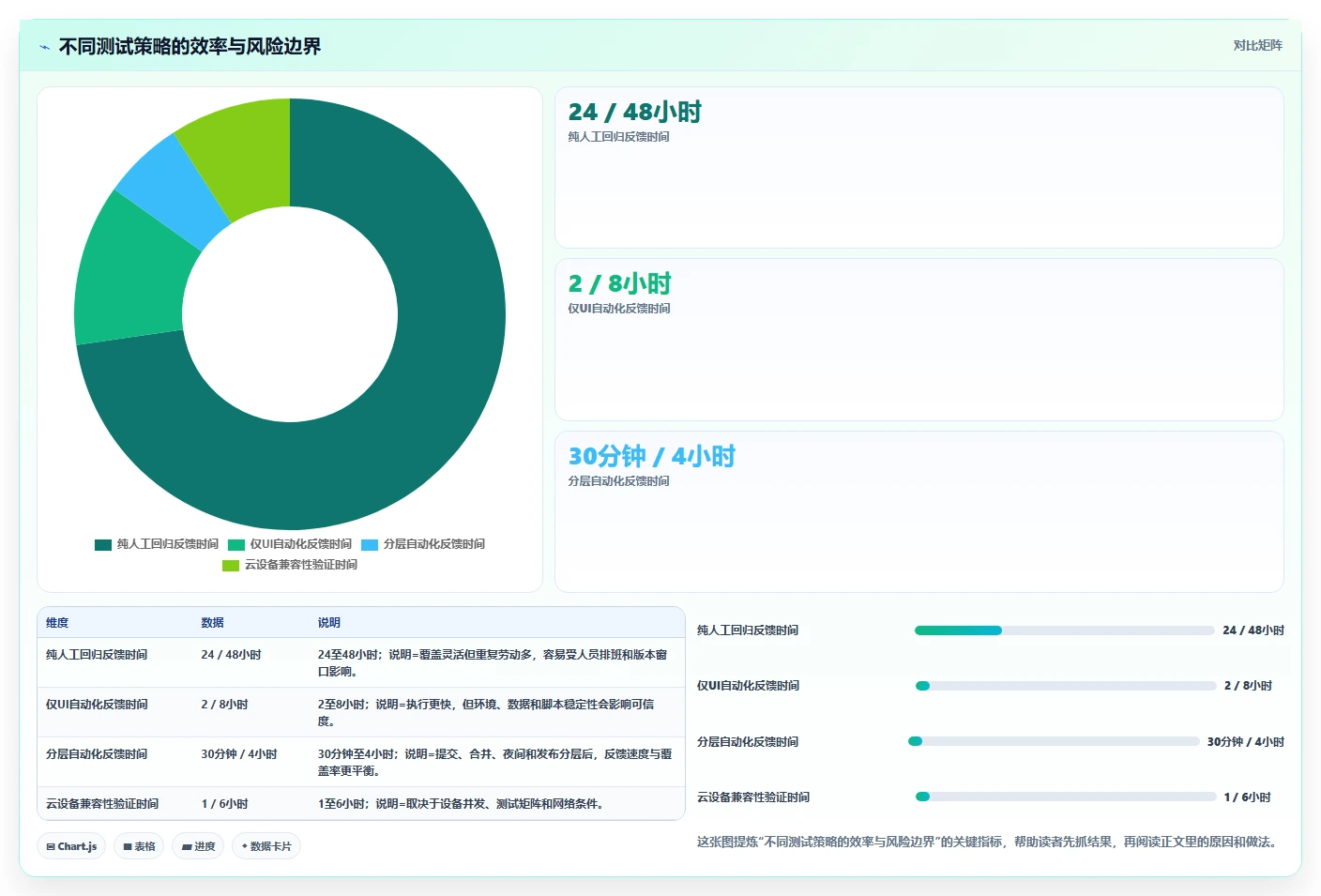Screen dimensions: 1321x896
Task: Select table cell 纯人工回归反馈时间
Action: (x=97, y=655)
